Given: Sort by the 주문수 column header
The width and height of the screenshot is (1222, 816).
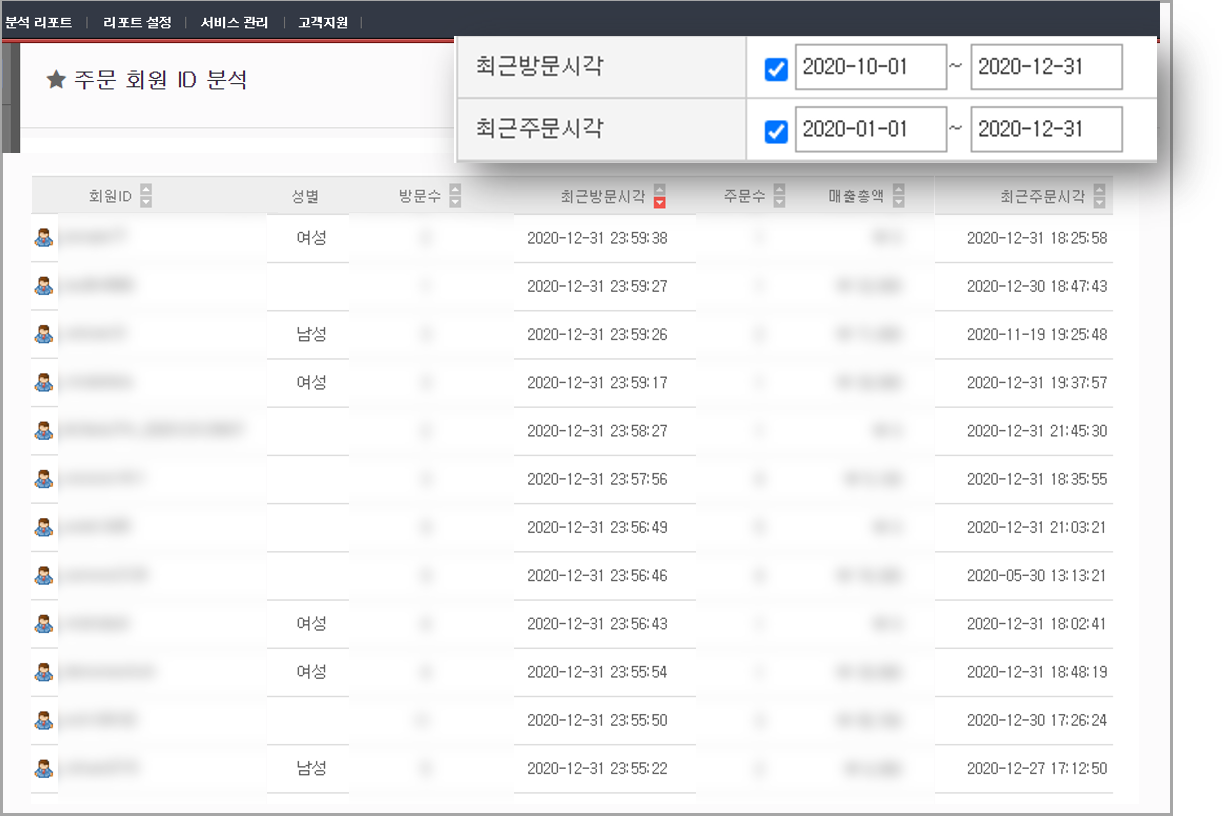Looking at the screenshot, I should point(745,197).
